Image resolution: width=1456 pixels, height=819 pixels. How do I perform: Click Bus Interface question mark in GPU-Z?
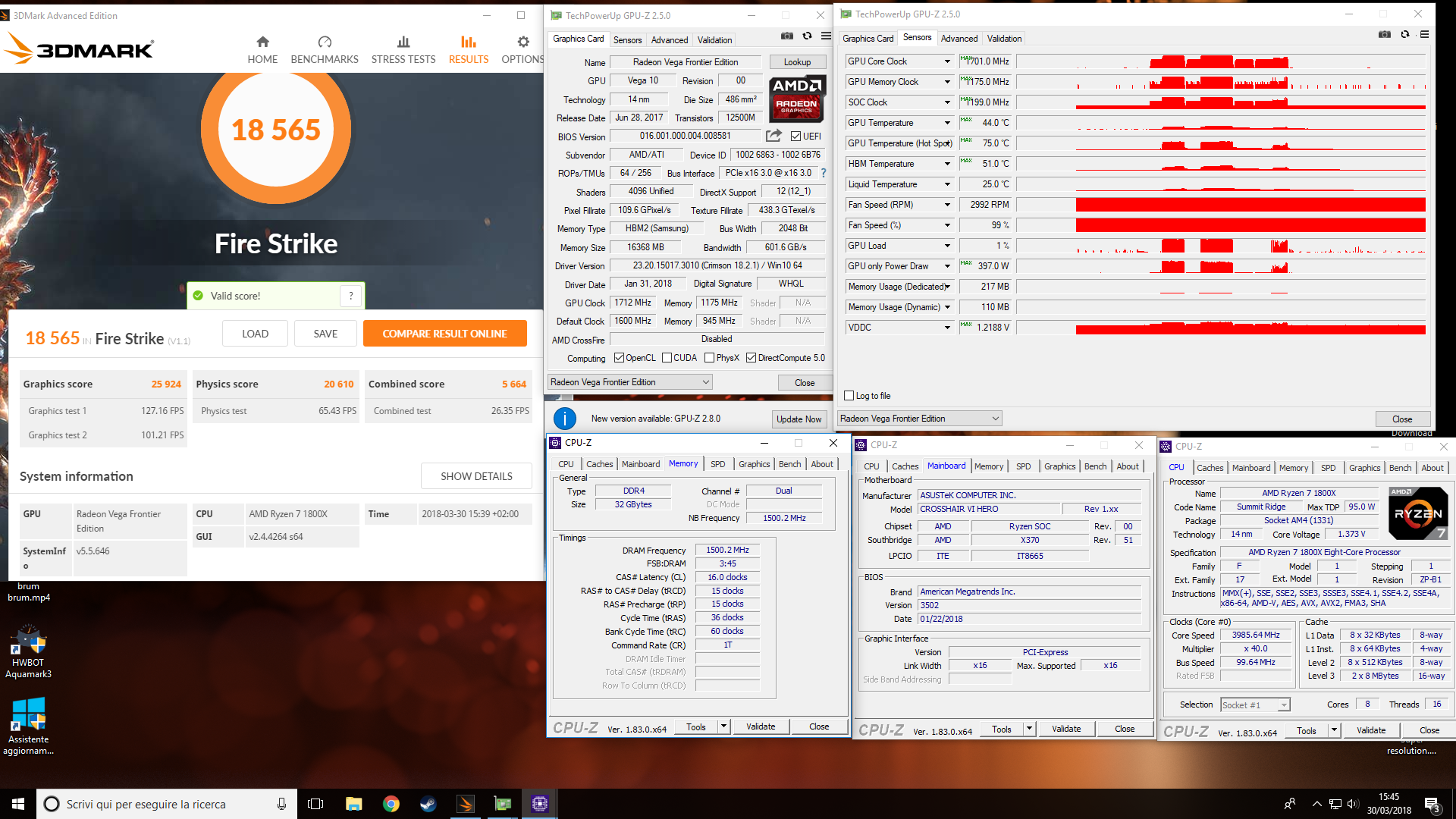point(824,173)
